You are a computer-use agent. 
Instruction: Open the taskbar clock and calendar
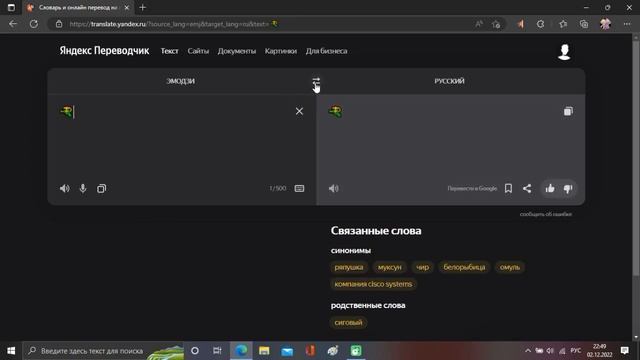(599, 351)
